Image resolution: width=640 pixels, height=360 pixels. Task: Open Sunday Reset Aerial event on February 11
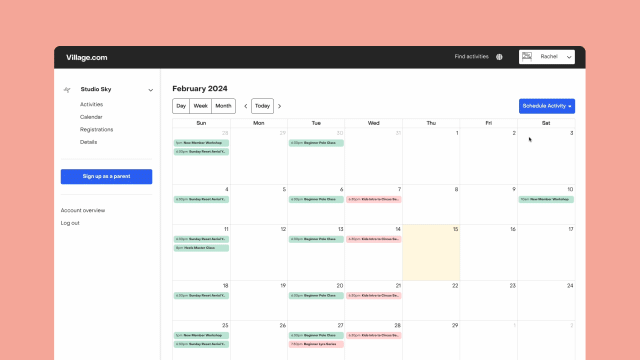point(201,239)
